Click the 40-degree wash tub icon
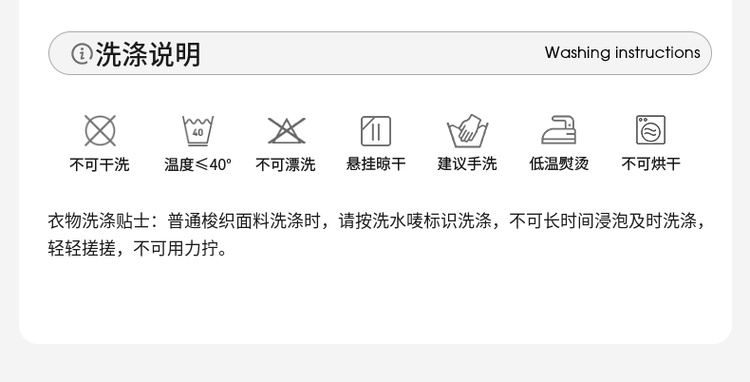 pos(198,131)
